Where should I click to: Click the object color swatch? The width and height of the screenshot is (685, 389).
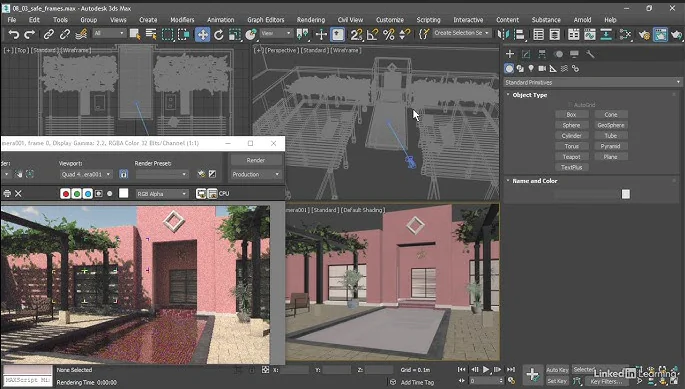626,194
